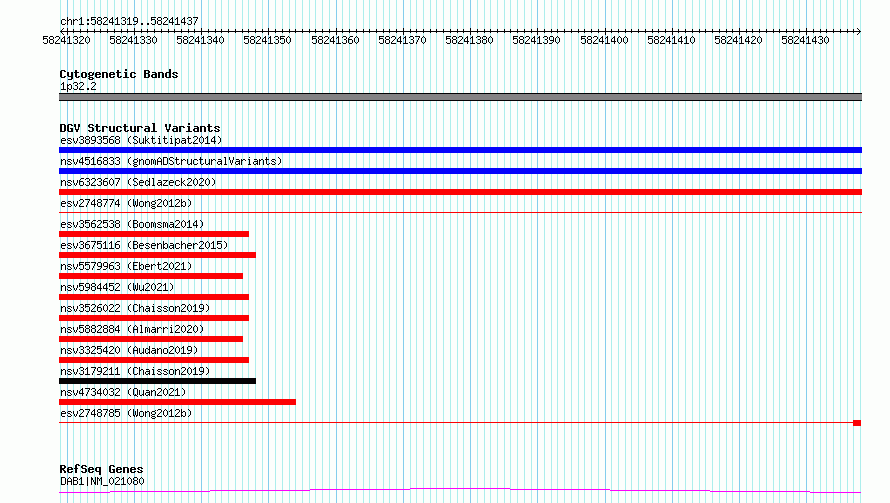
Task: Open variant nsv5984452 (Wu2021) label
Action: 117,287
